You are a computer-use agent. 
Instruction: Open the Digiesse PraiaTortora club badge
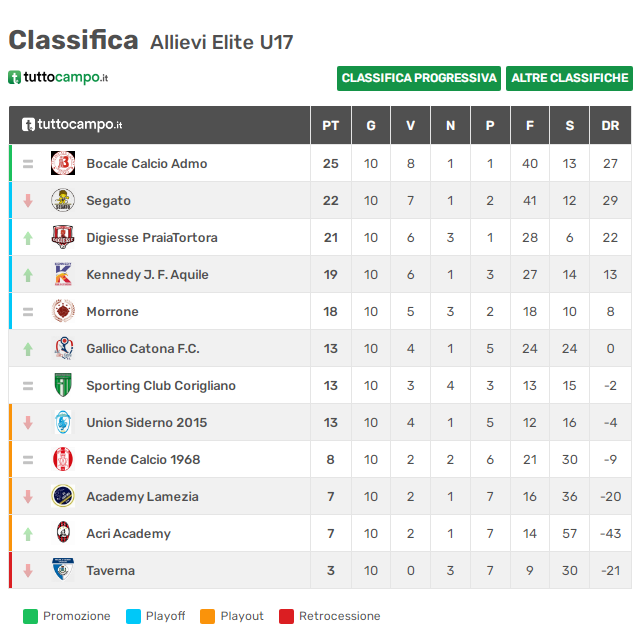tap(63, 237)
